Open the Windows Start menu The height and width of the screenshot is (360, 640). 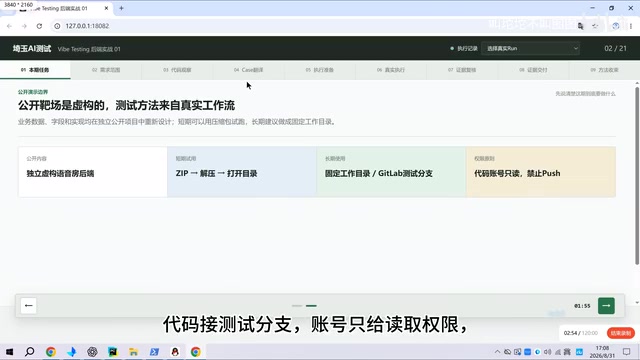(9, 351)
